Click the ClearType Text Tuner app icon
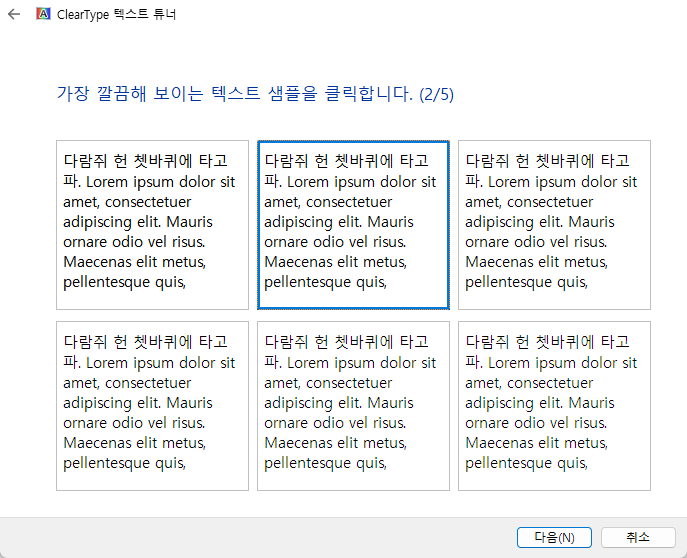Image resolution: width=687 pixels, height=558 pixels. point(43,14)
